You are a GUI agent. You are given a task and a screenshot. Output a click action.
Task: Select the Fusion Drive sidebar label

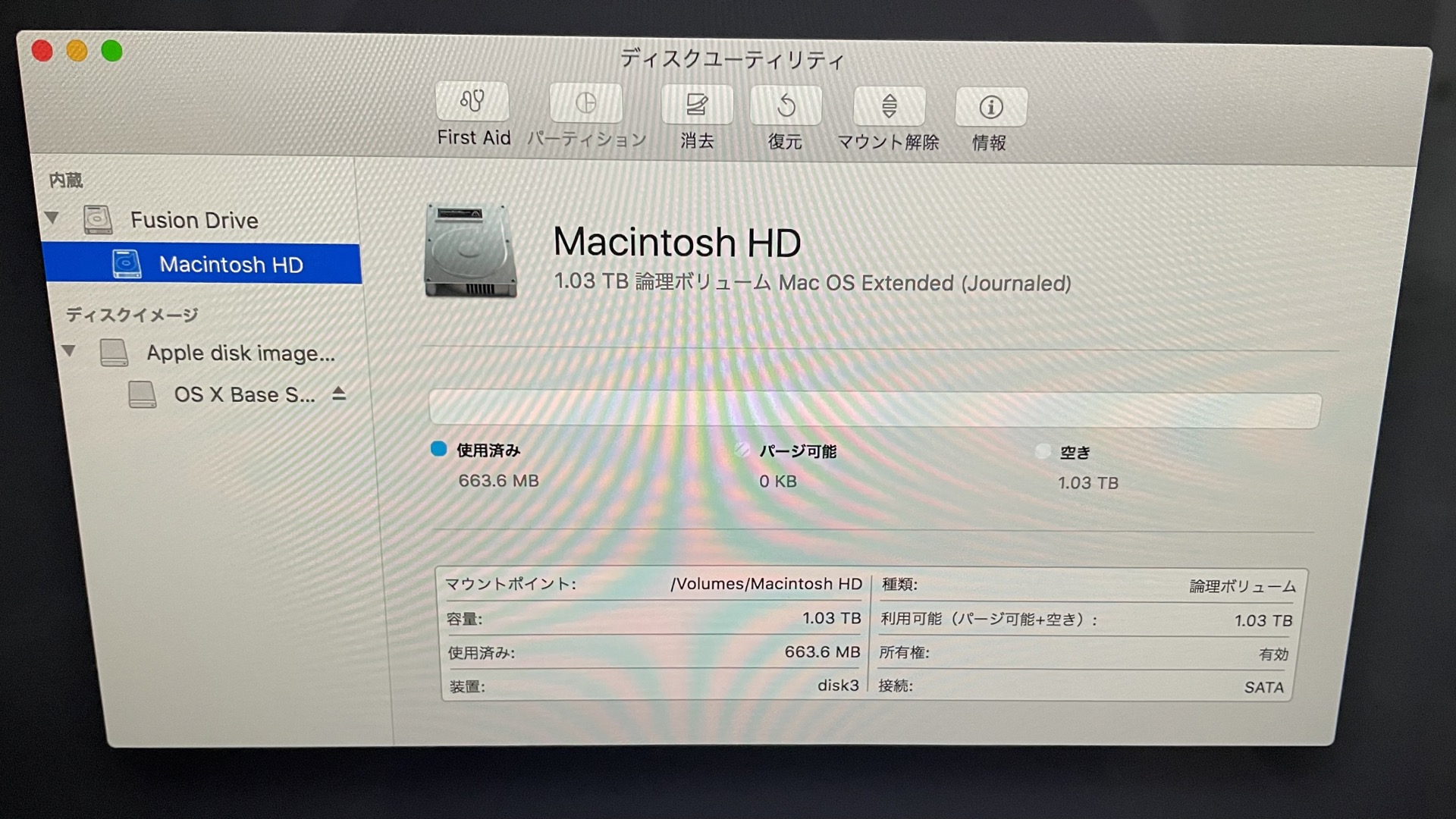coord(194,221)
